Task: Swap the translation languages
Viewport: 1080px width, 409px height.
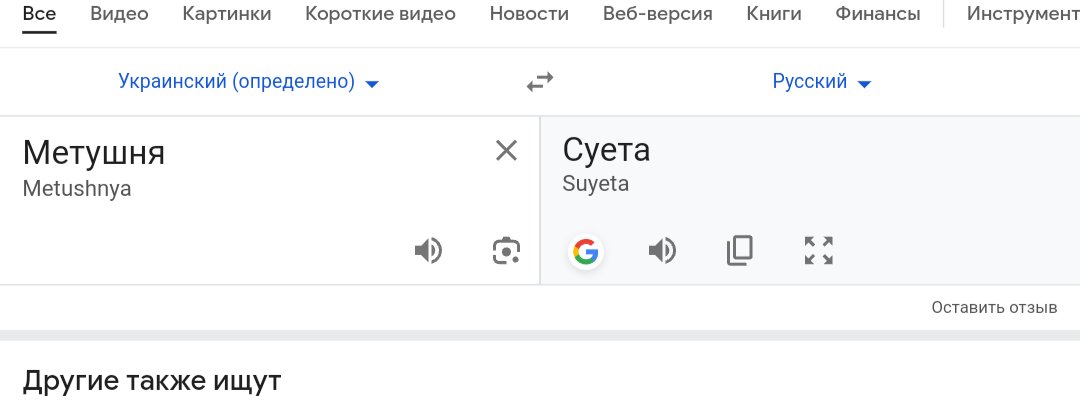Action: click(x=540, y=82)
